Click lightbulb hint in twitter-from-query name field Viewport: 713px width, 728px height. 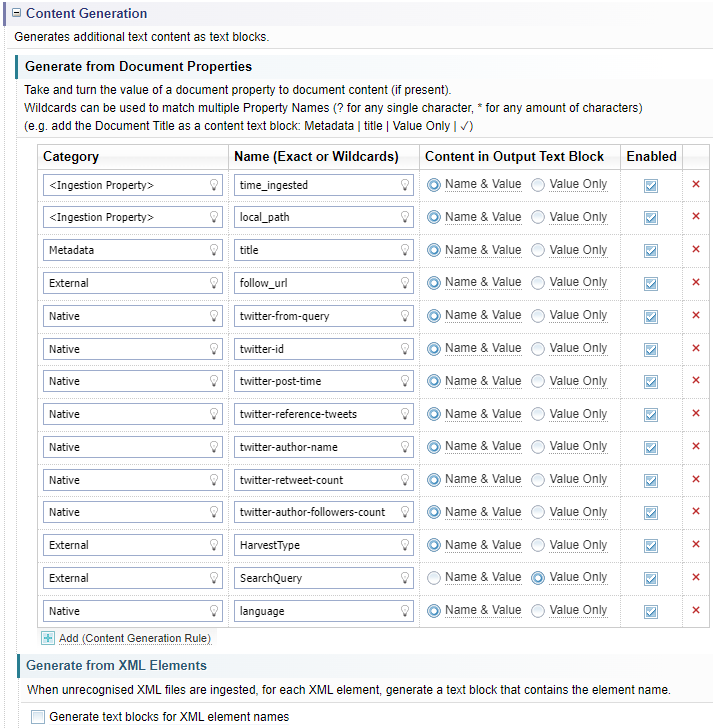(405, 316)
